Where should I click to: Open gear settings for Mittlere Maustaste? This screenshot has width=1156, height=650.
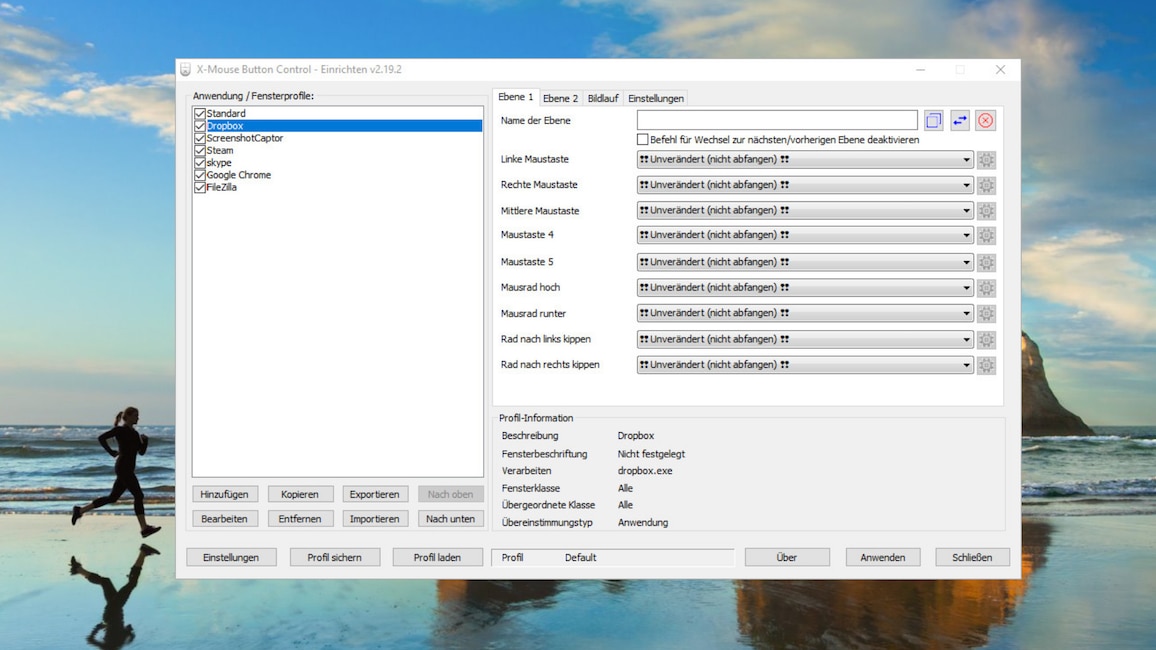(986, 211)
